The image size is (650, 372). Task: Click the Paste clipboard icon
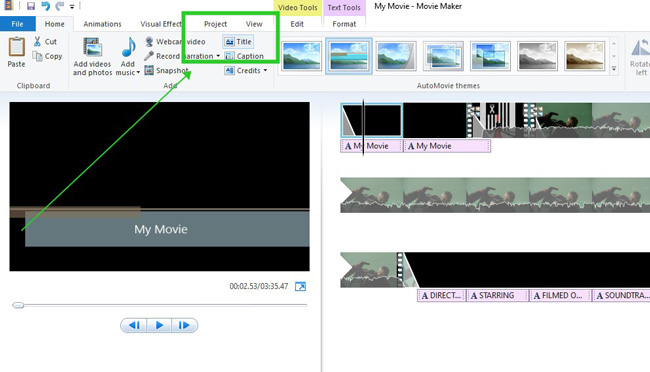tap(17, 47)
